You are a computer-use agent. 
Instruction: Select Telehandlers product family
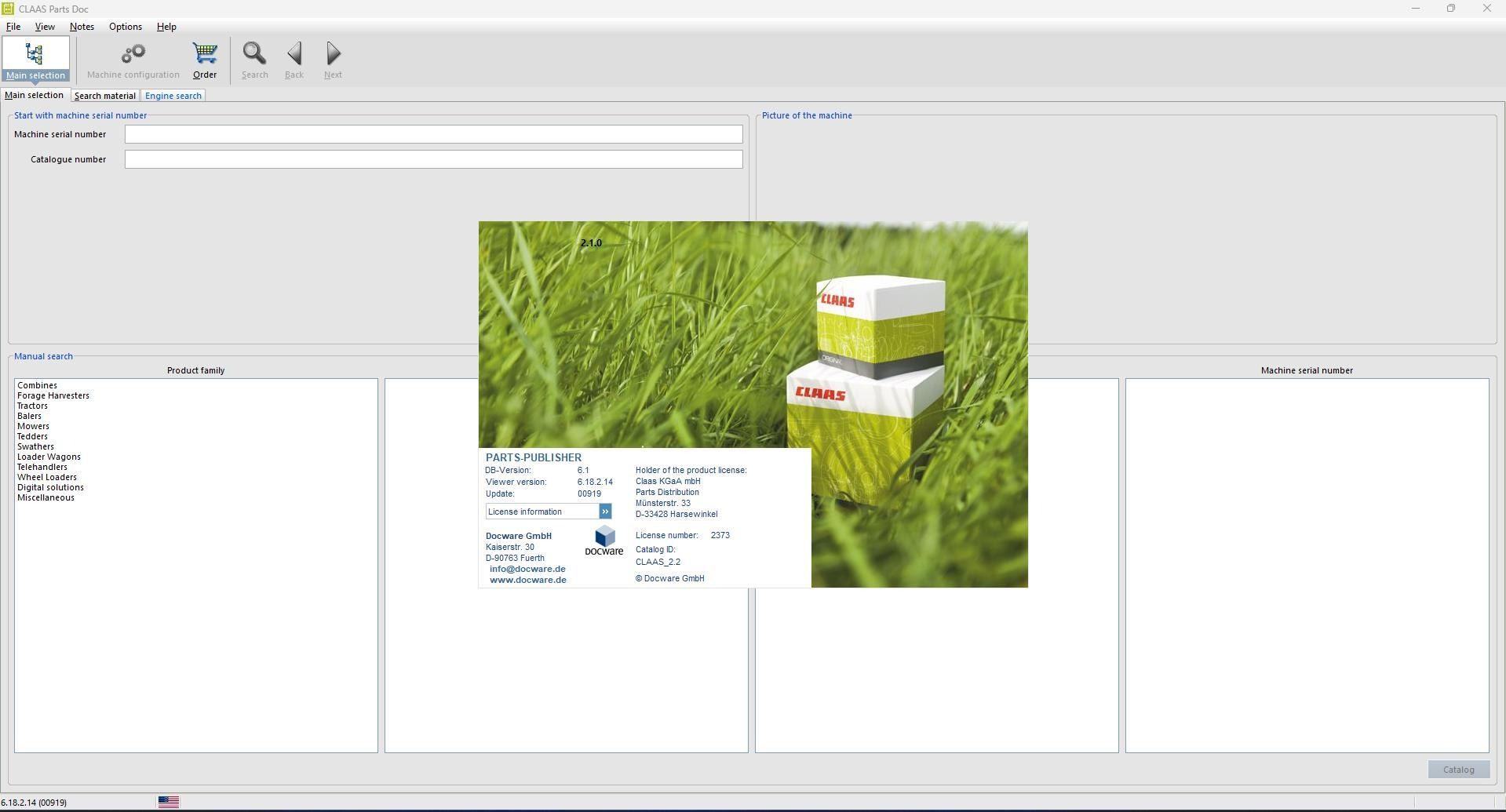tap(42, 467)
